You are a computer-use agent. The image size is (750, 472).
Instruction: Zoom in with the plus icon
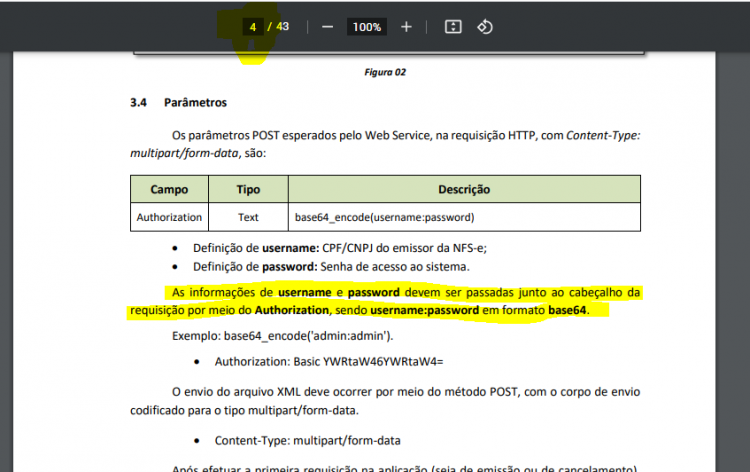click(x=406, y=27)
